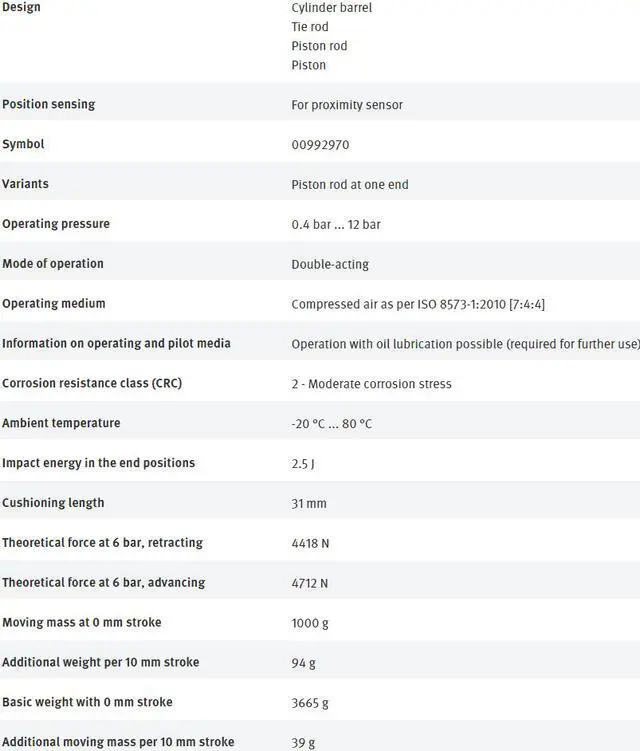Click the advancing force value "4712 N"
This screenshot has width=640, height=751.
point(310,583)
